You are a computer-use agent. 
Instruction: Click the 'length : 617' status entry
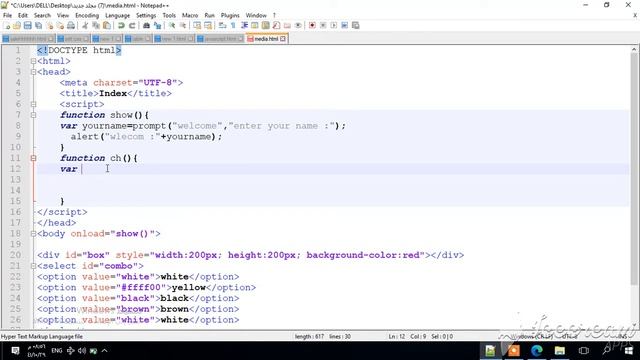309,337
